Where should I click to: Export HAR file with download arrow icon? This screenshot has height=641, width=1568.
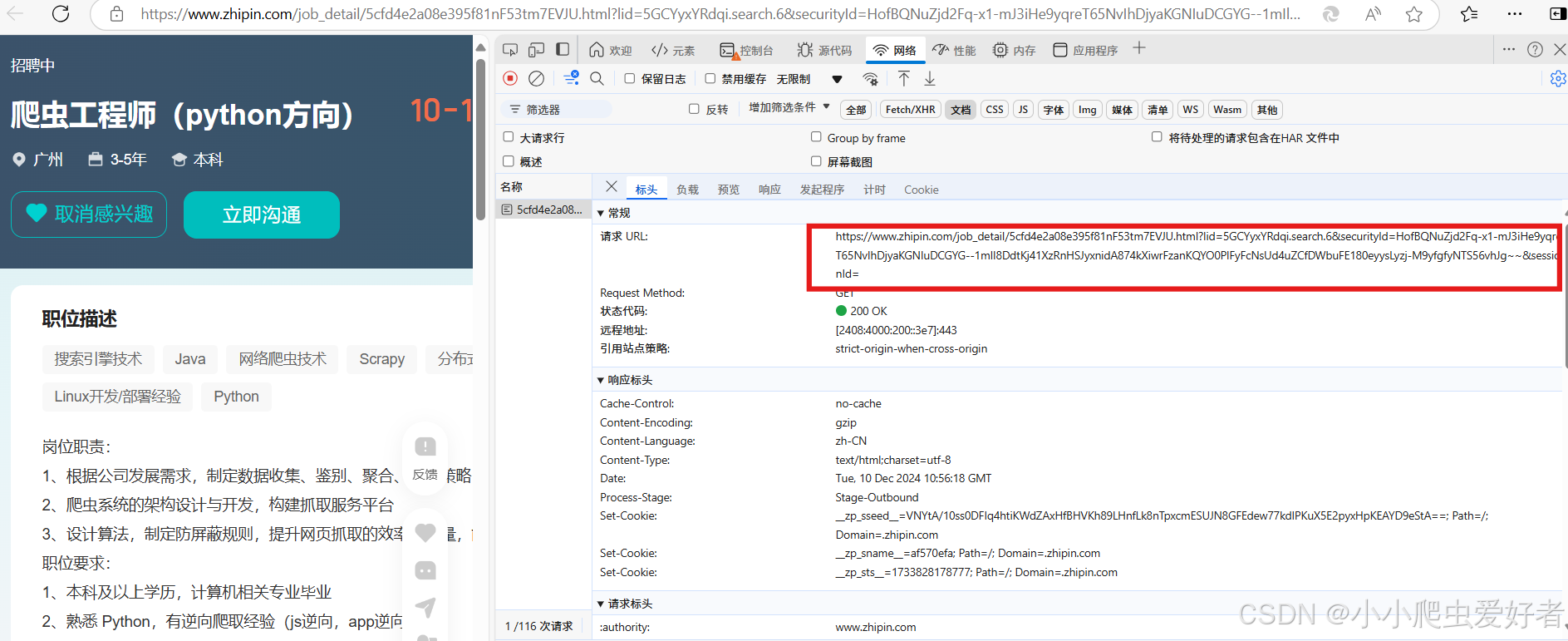click(930, 78)
